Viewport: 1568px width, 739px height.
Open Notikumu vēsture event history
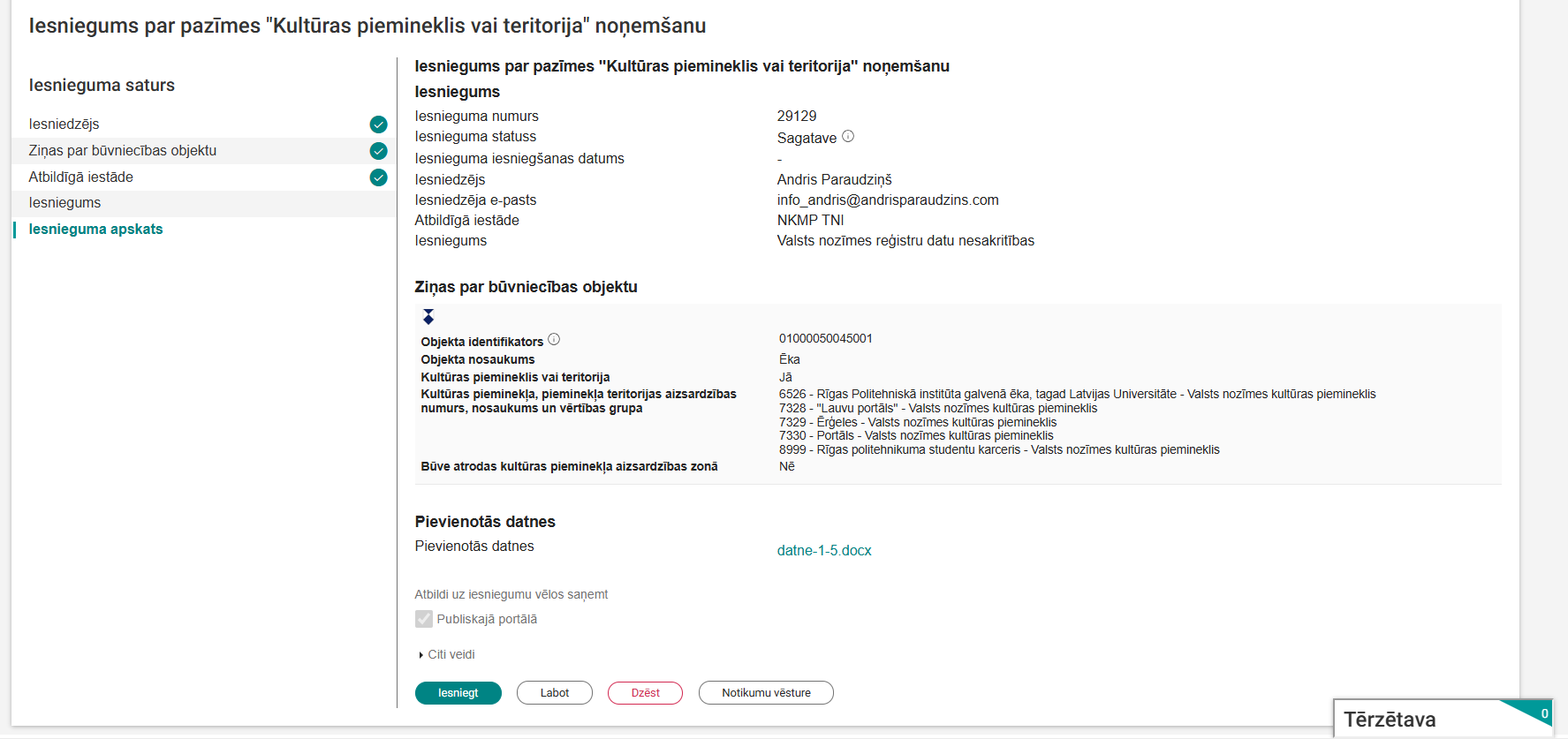point(765,693)
